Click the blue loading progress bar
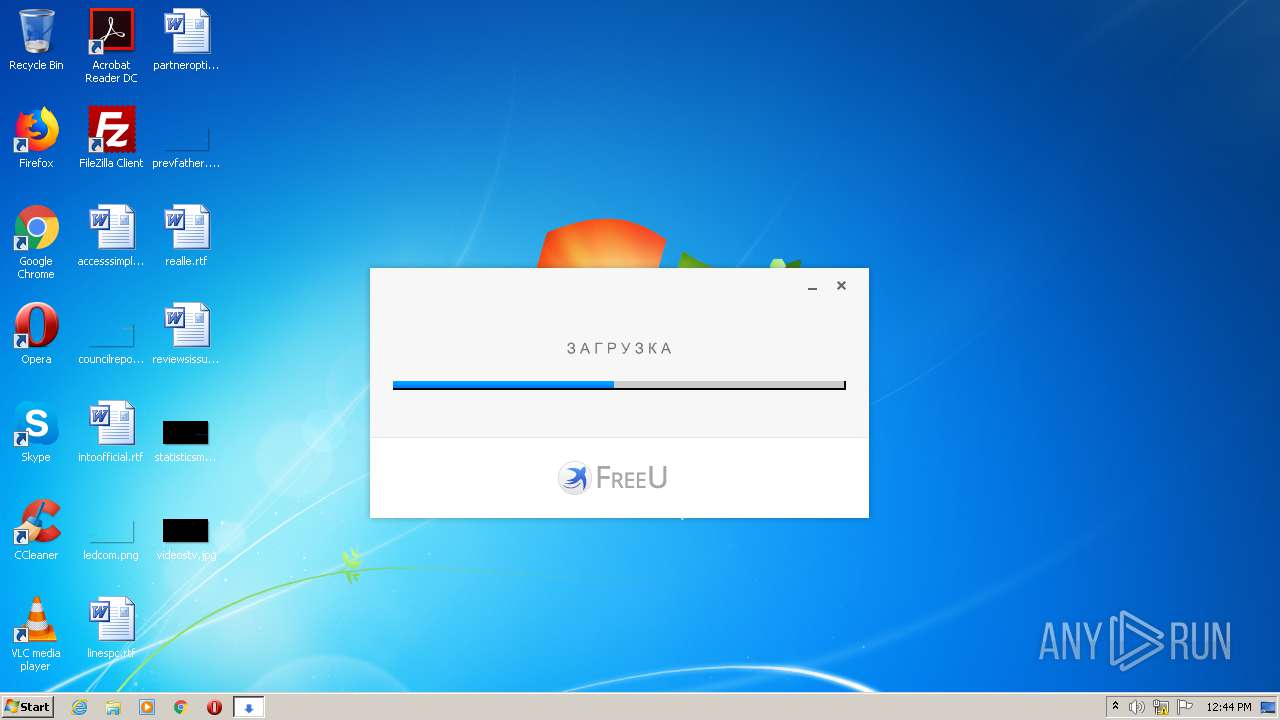 pyautogui.click(x=619, y=385)
